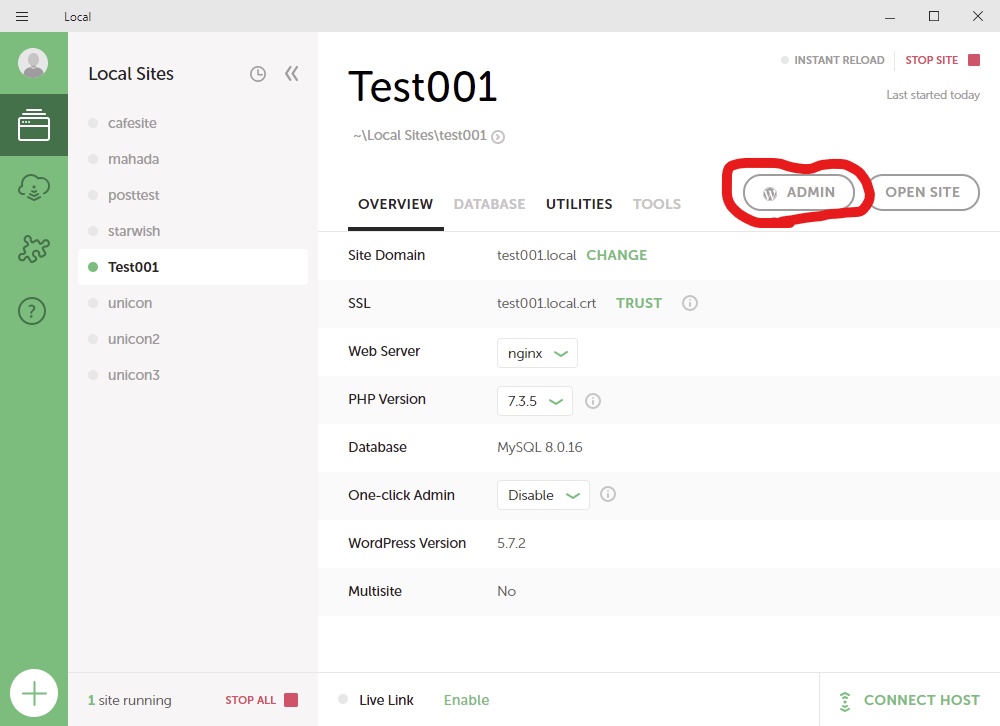This screenshot has width=1000, height=726.
Task: Click the Connect Host arrows icon
Action: coord(845,700)
